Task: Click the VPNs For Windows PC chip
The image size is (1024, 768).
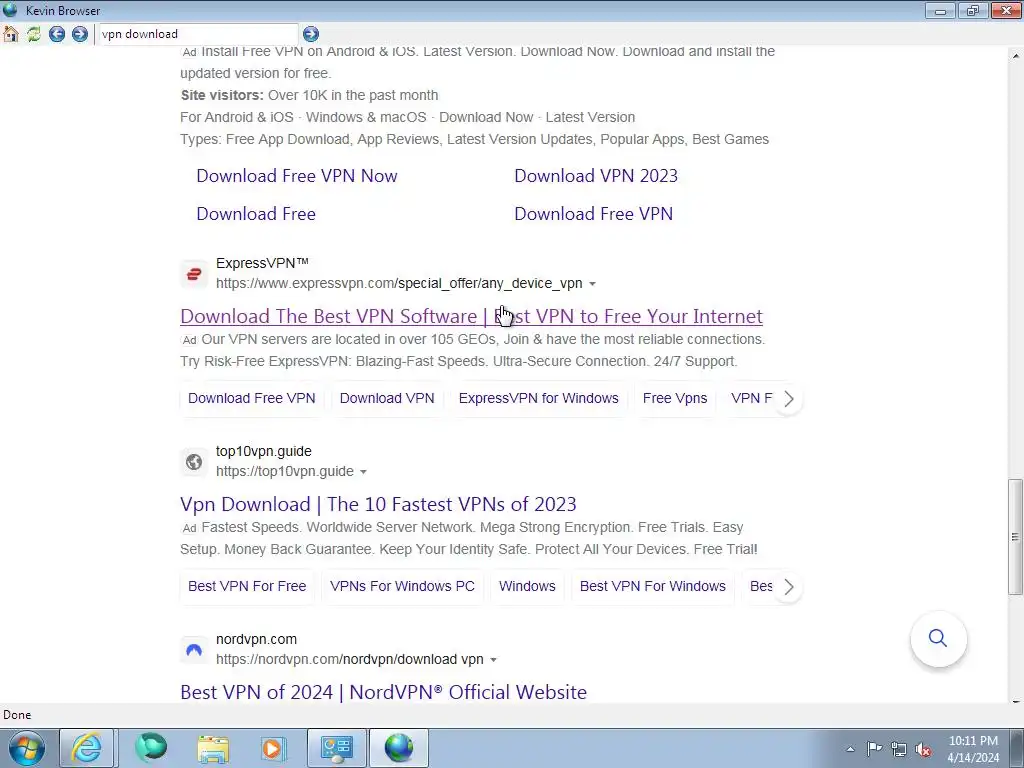Action: coord(402,586)
